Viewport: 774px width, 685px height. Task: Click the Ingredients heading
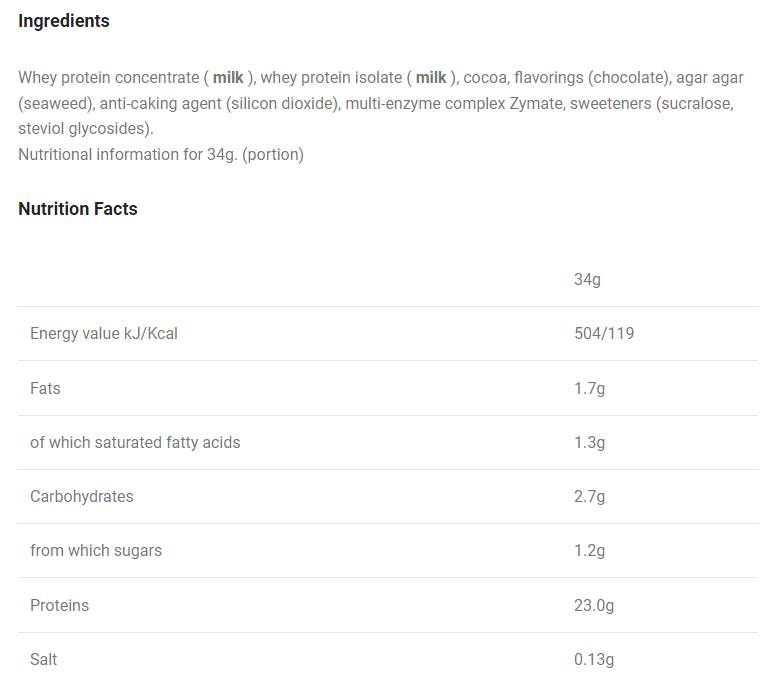pos(64,21)
